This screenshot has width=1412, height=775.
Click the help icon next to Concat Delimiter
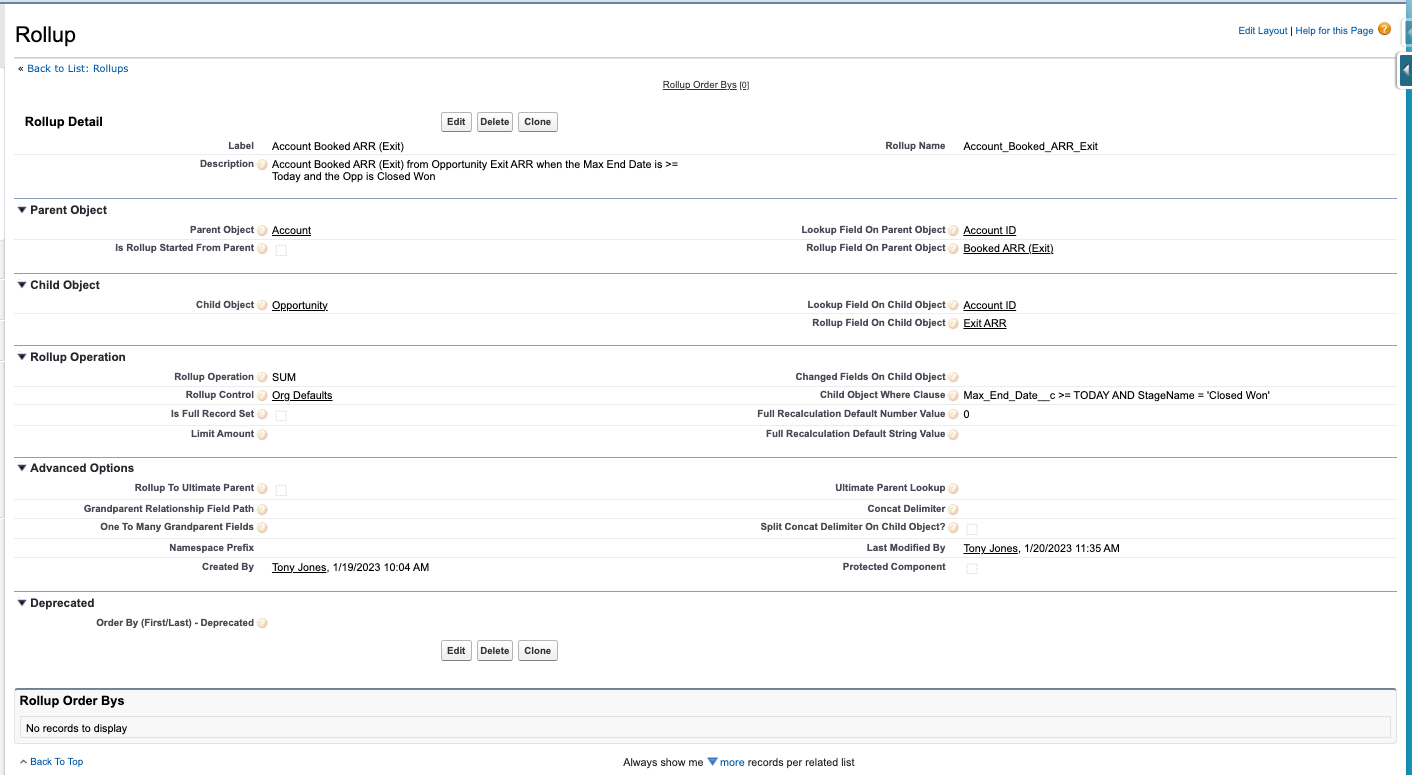coord(953,509)
